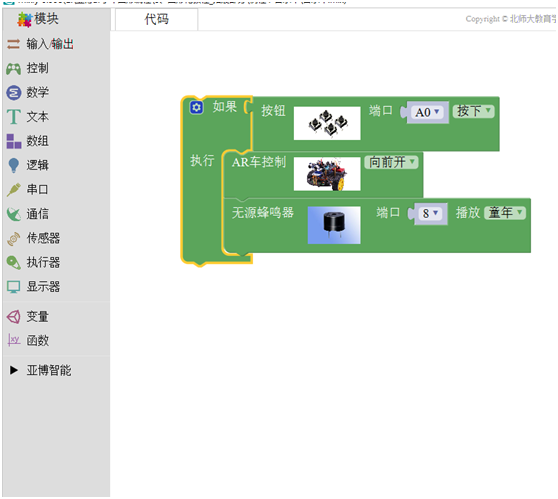
Task: Click the 控制 gamepad icon
Action: [x=14, y=68]
